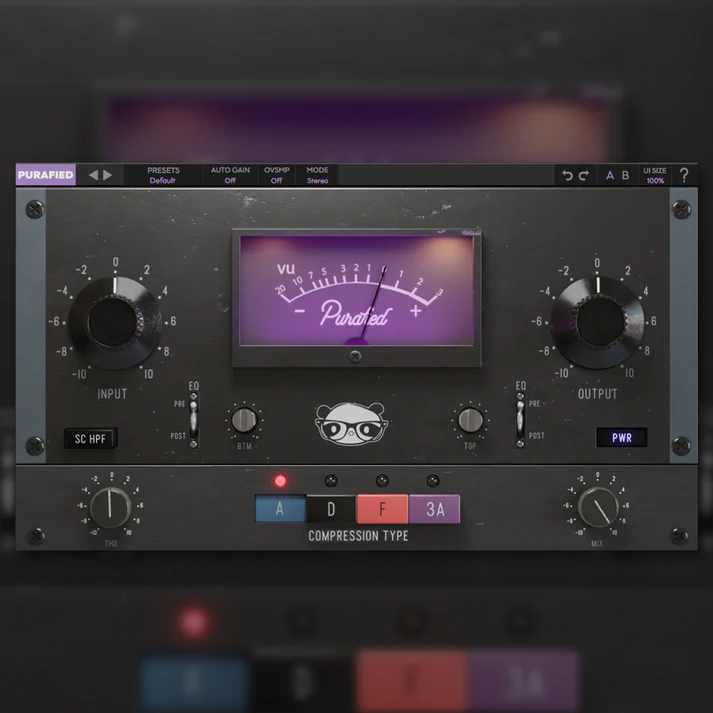Viewport: 713px width, 713px height.
Task: Flip the right EQ pre/post switch
Action: [520, 420]
